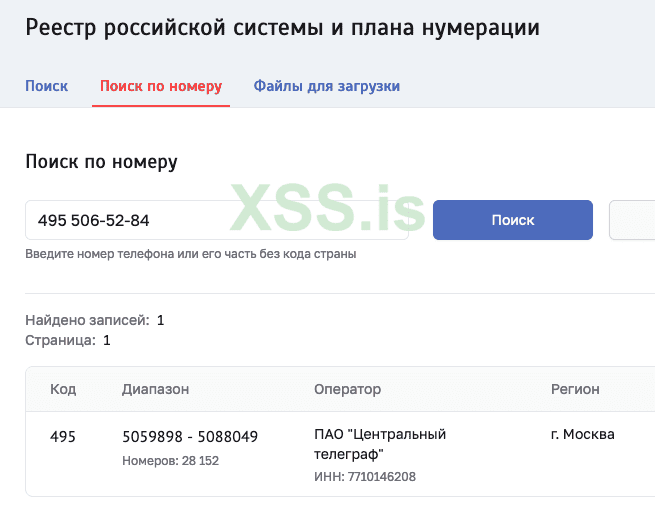Image resolution: width=655 pixels, height=506 pixels.
Task: Click the Найдено записей counter
Action: [x=94, y=320]
